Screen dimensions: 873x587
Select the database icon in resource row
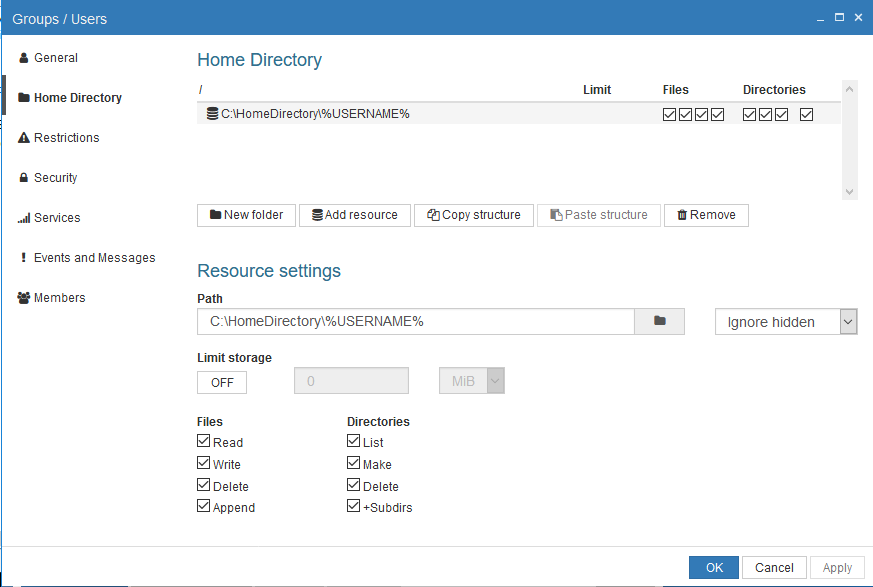click(212, 114)
